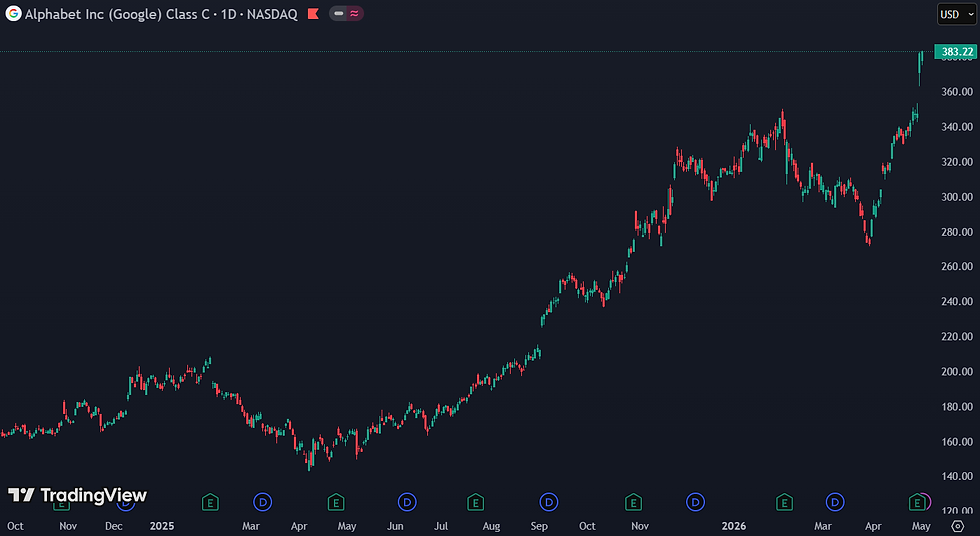Select the latest green candle near 383
Viewport: 980px width, 536px height.
click(x=921, y=59)
